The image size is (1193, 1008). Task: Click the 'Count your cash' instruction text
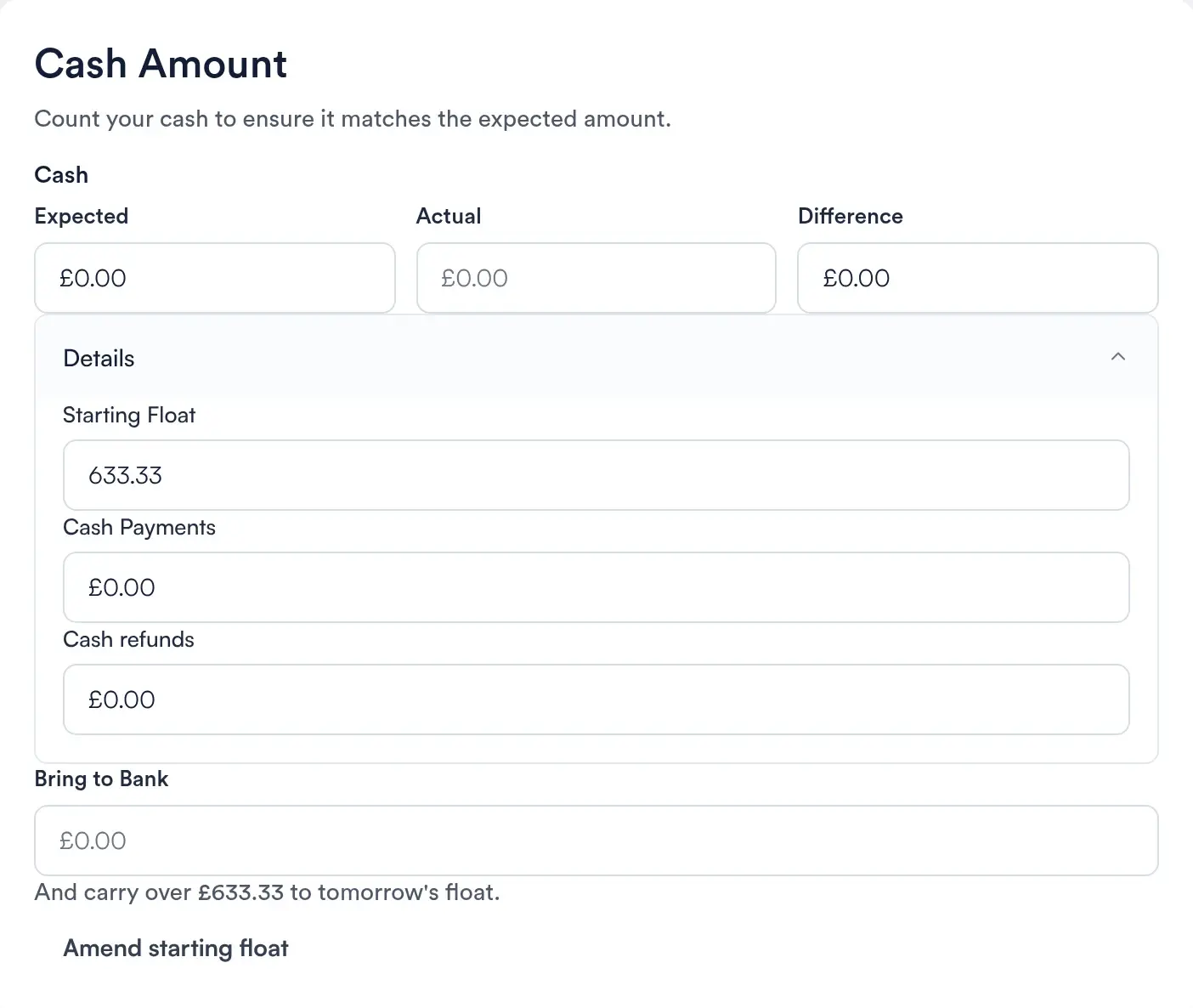(353, 119)
